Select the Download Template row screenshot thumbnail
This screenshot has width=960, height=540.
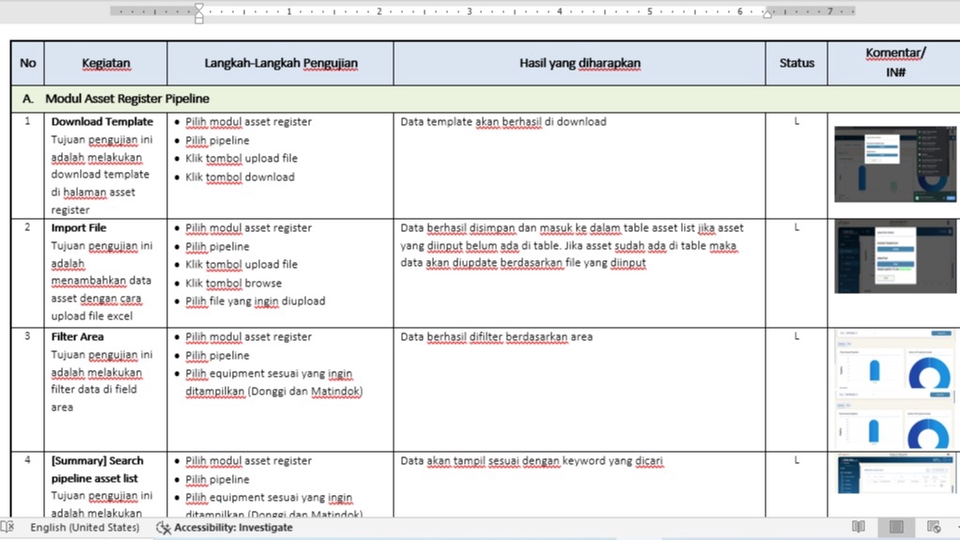pyautogui.click(x=895, y=164)
